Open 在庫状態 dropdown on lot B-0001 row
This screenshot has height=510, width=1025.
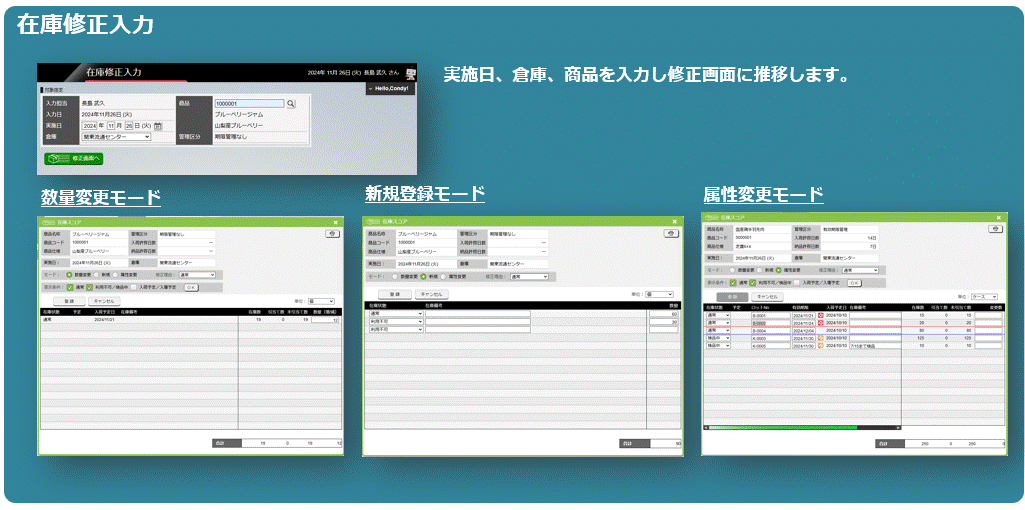coord(718,315)
